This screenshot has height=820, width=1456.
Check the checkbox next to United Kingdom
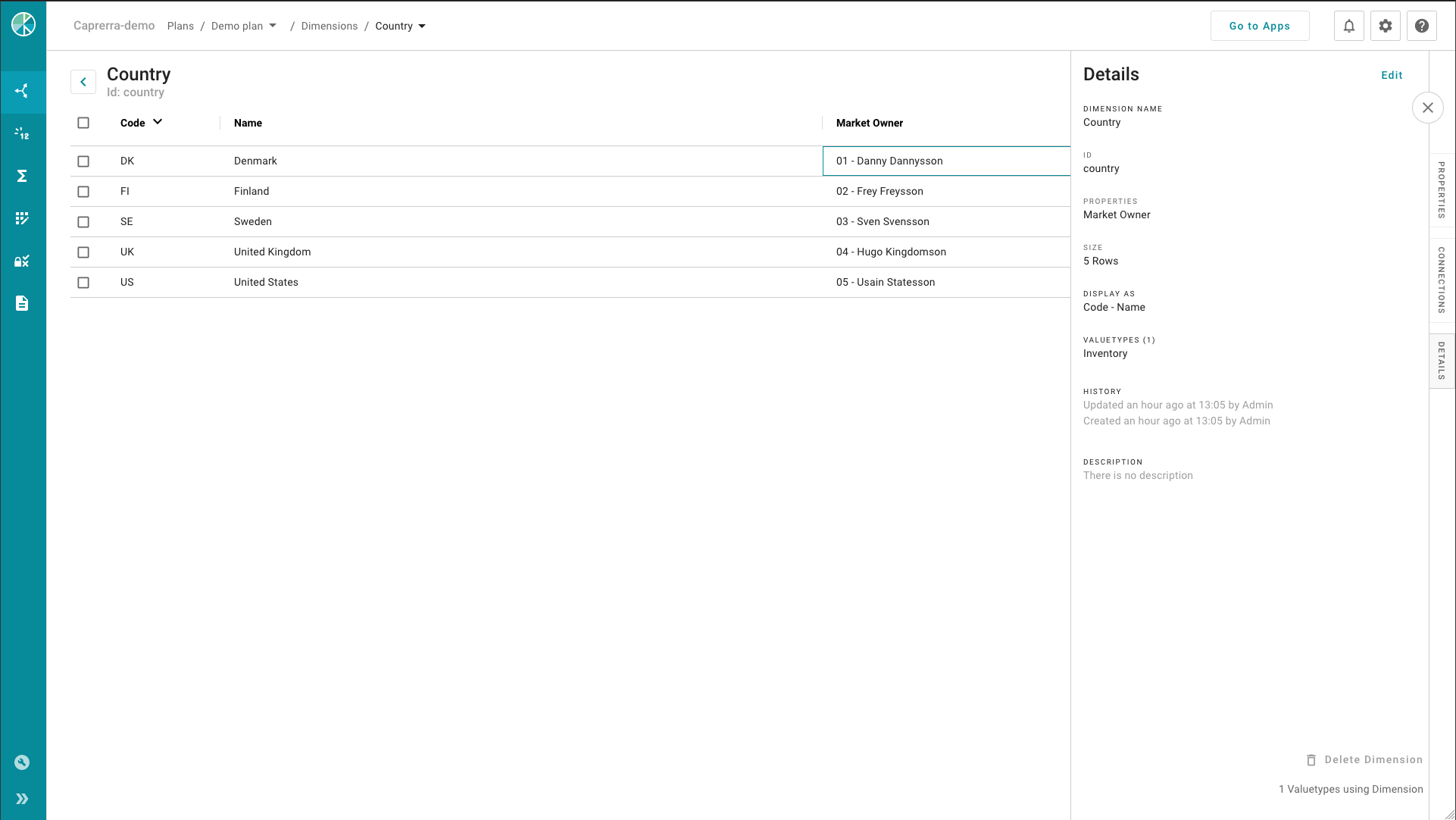pos(83,252)
